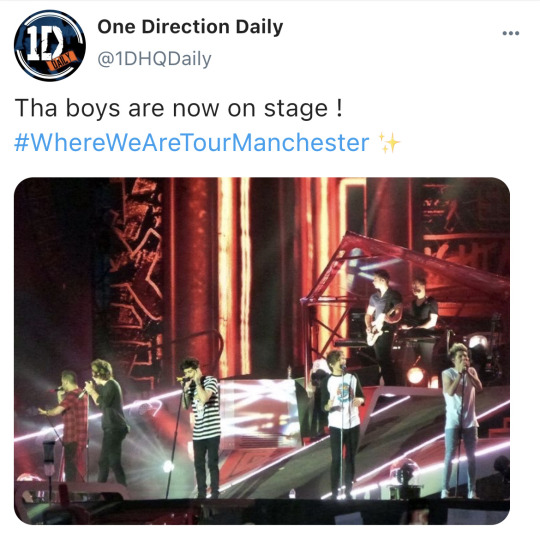Click the singer in the white graphic tee
540x538 pixels.
point(343,422)
